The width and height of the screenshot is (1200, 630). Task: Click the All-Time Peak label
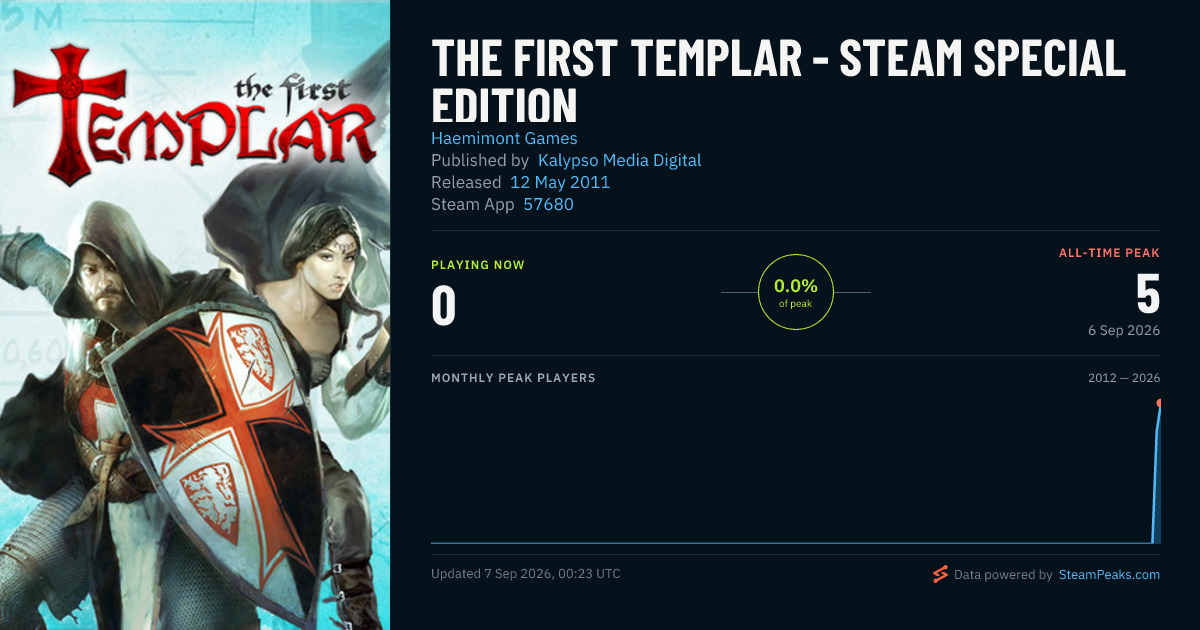coord(1109,253)
